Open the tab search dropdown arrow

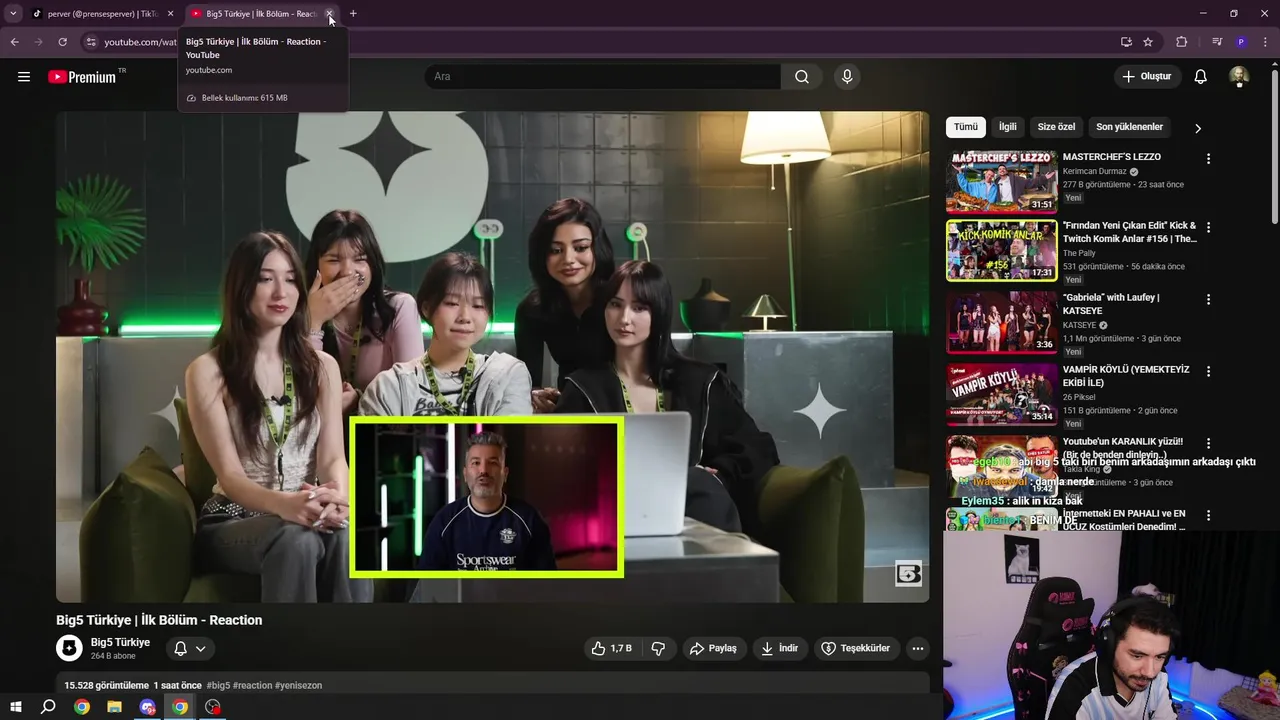tap(13, 14)
